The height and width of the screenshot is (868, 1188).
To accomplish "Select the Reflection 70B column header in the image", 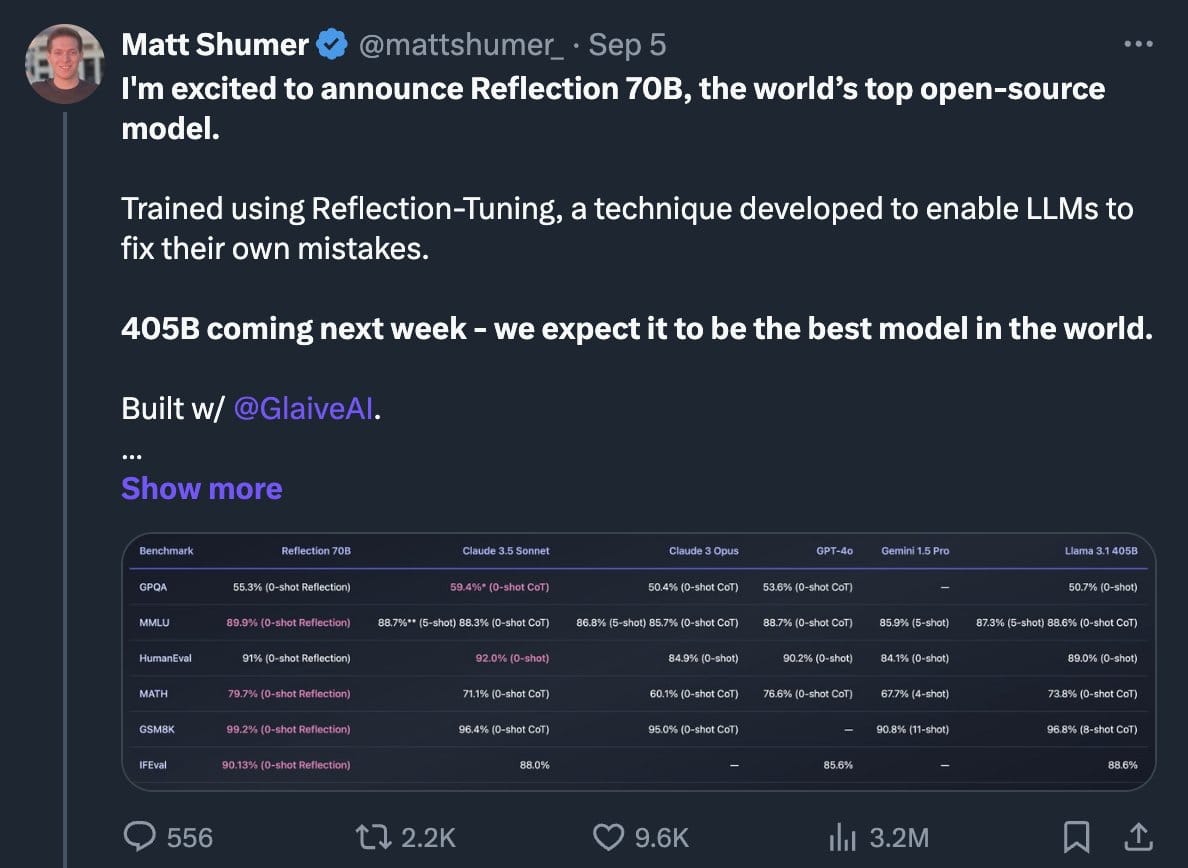I will 317,550.
